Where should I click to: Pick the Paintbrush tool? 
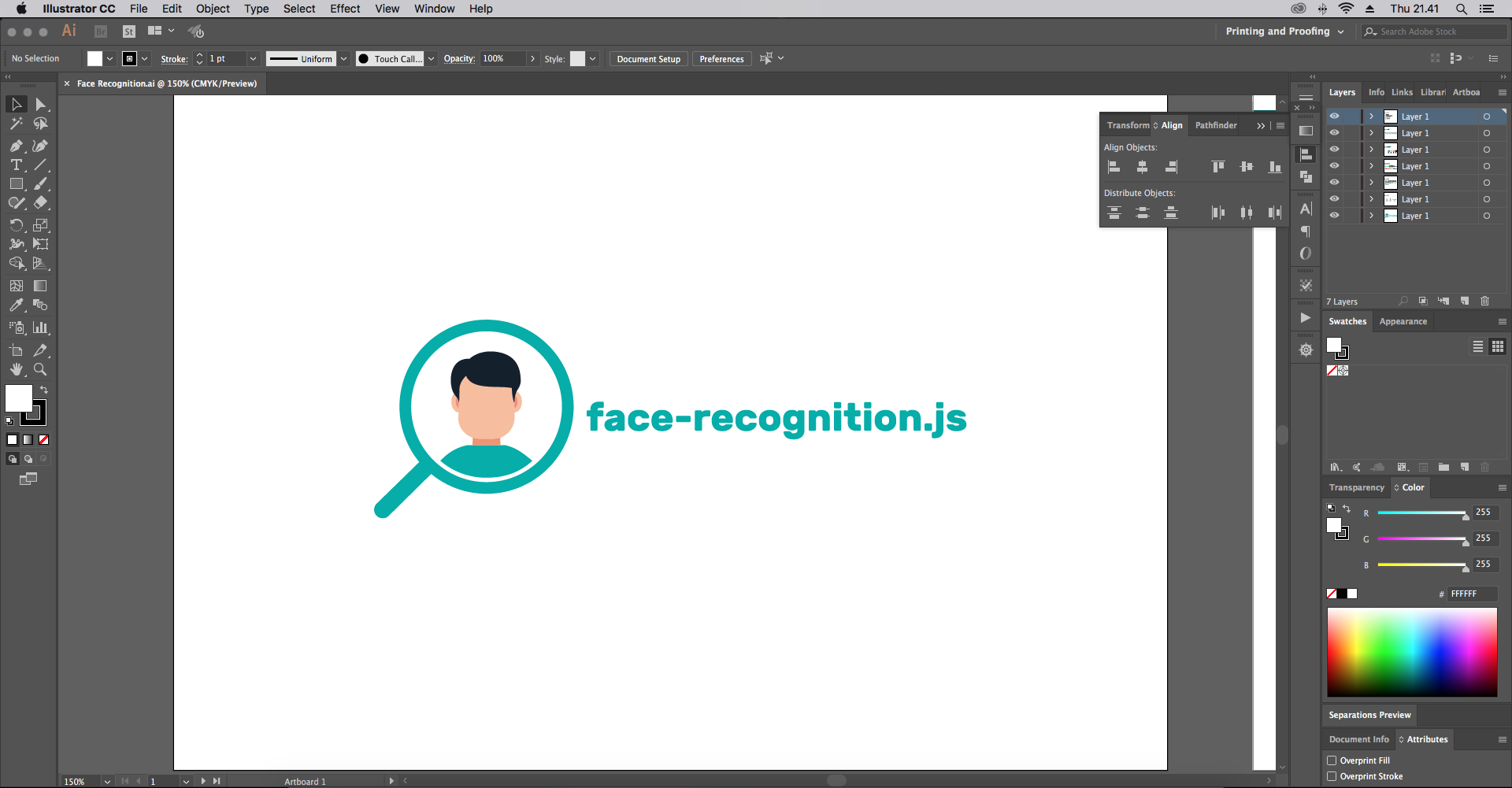40,183
